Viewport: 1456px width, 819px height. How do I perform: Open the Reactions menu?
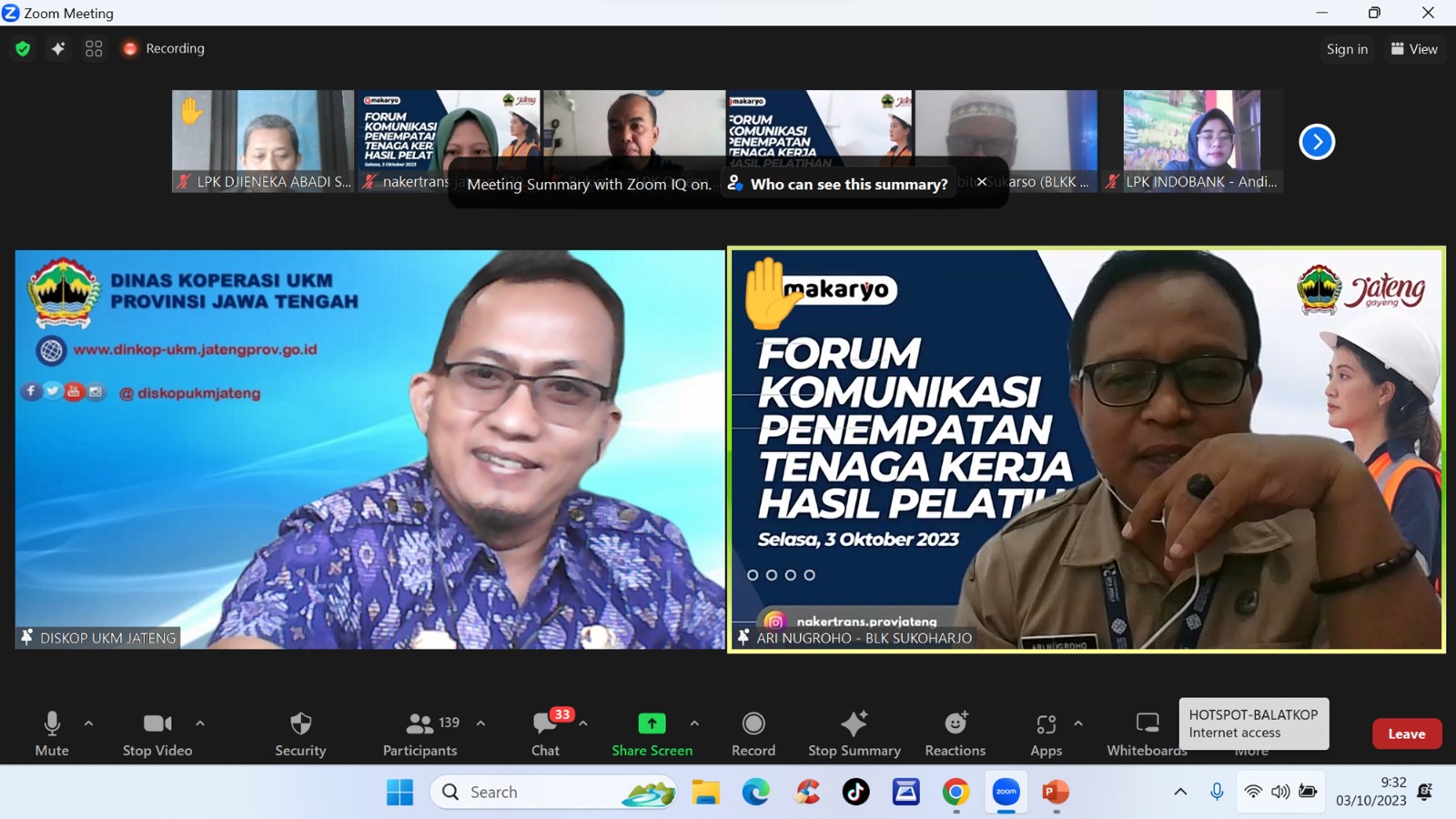(955, 733)
